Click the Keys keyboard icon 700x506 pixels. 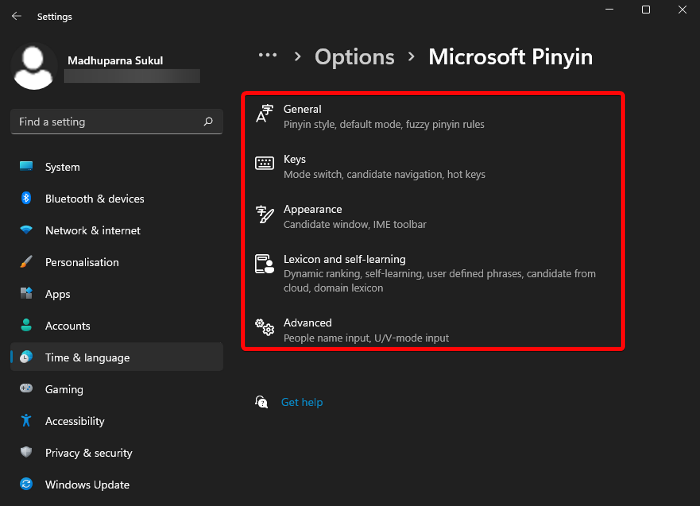tap(264, 164)
